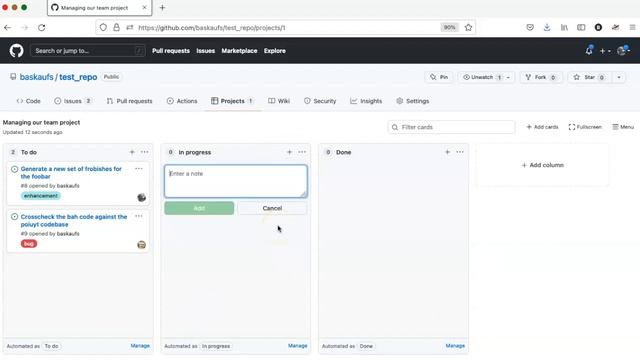Add a card to the To do column
Screen dimensions: 640x360
point(132,152)
